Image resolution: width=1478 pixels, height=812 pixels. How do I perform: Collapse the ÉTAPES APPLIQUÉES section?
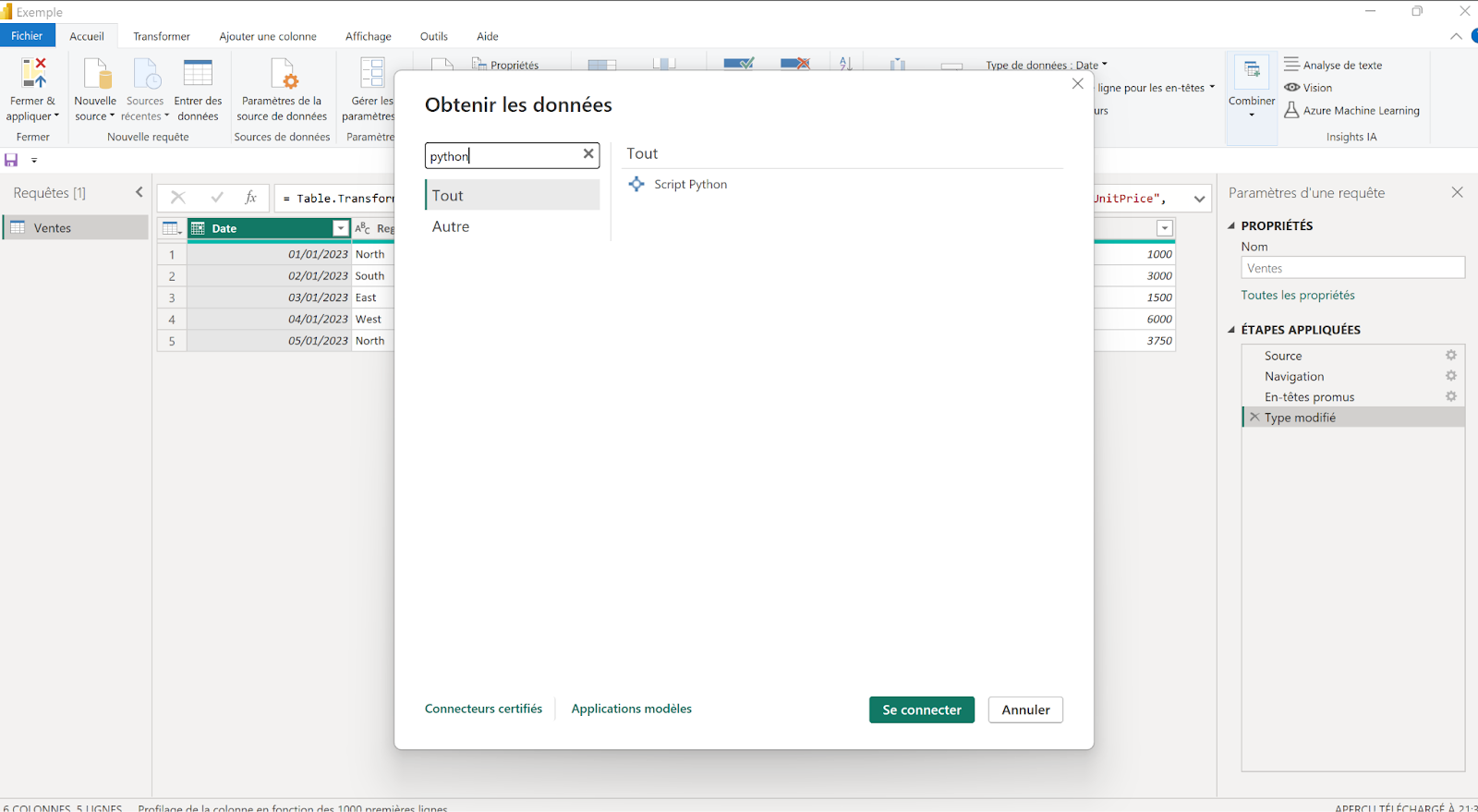coord(1231,330)
